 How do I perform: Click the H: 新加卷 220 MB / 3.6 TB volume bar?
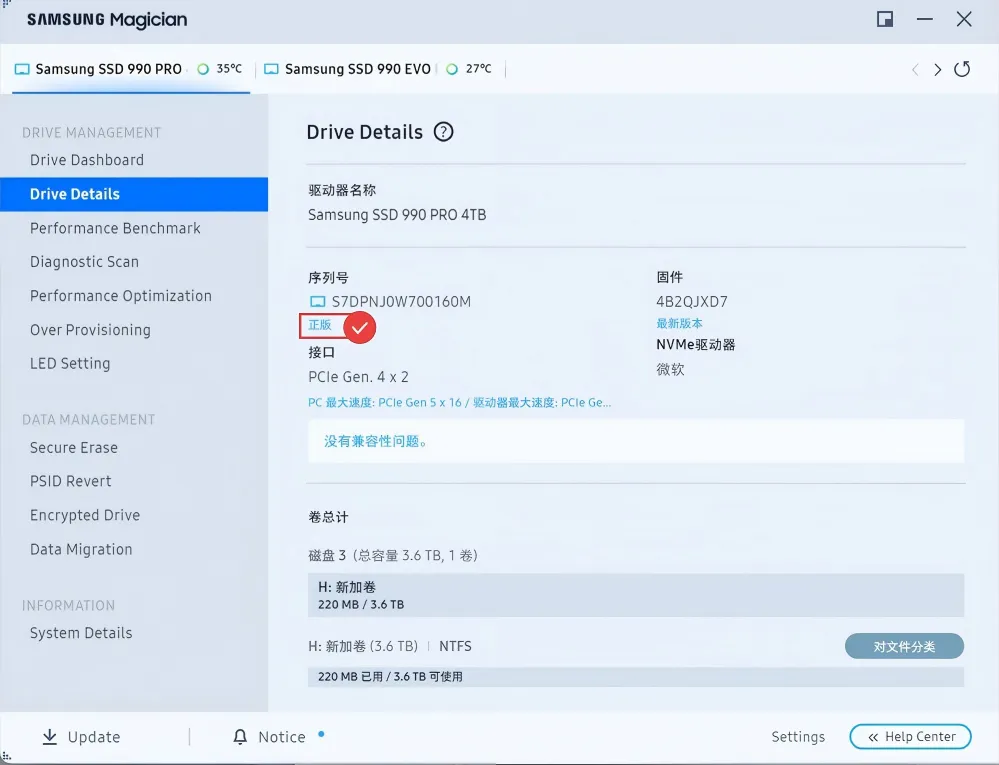pyautogui.click(x=636, y=595)
